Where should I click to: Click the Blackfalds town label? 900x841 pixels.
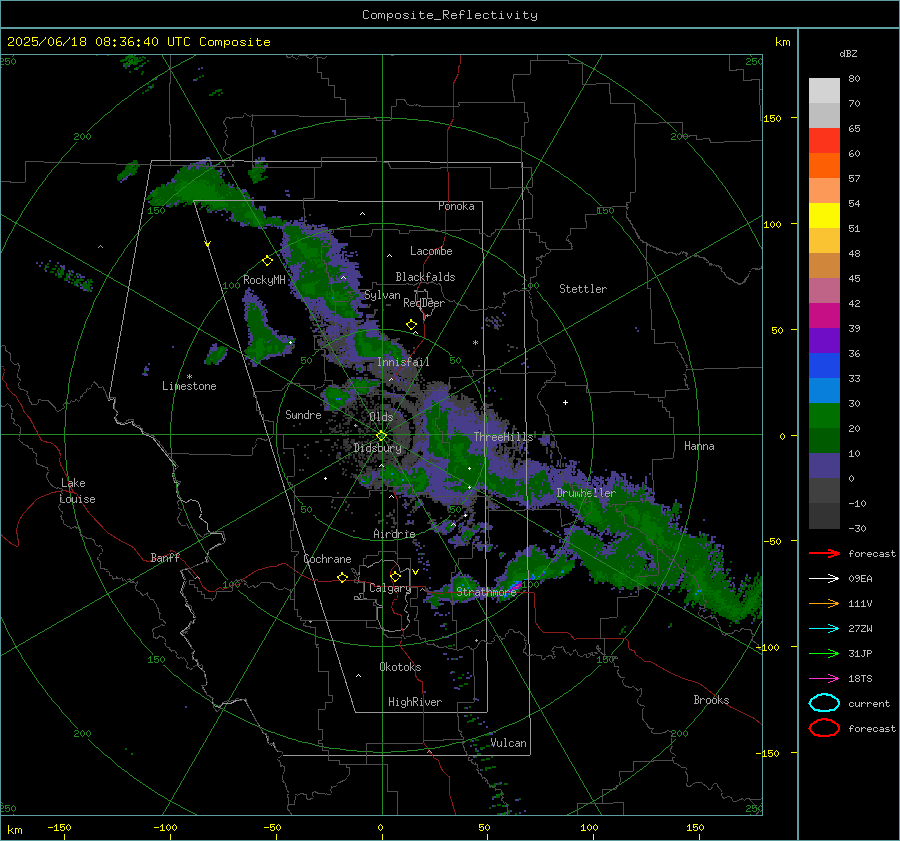[x=425, y=277]
